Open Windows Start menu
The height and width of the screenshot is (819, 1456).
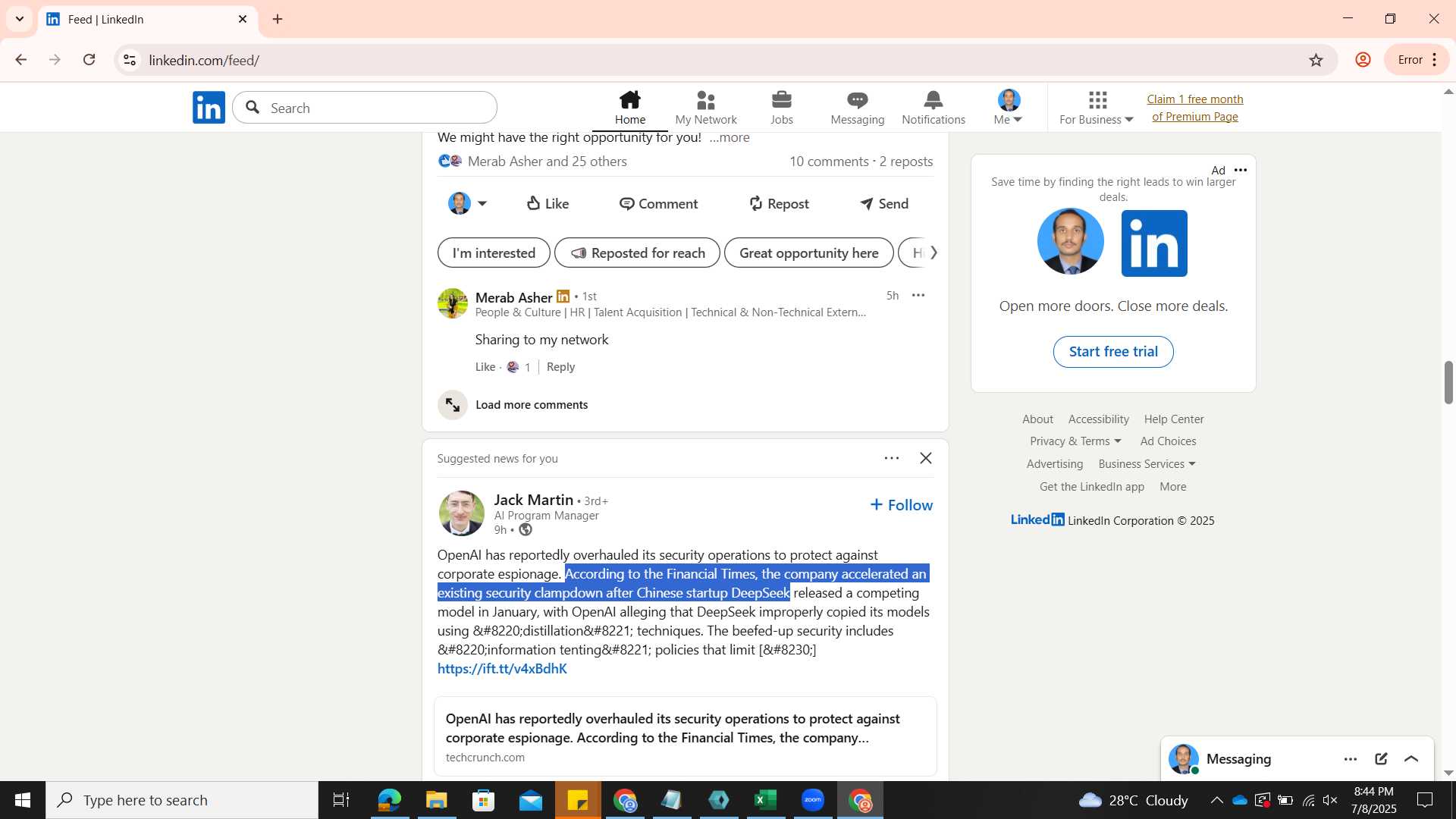23,800
